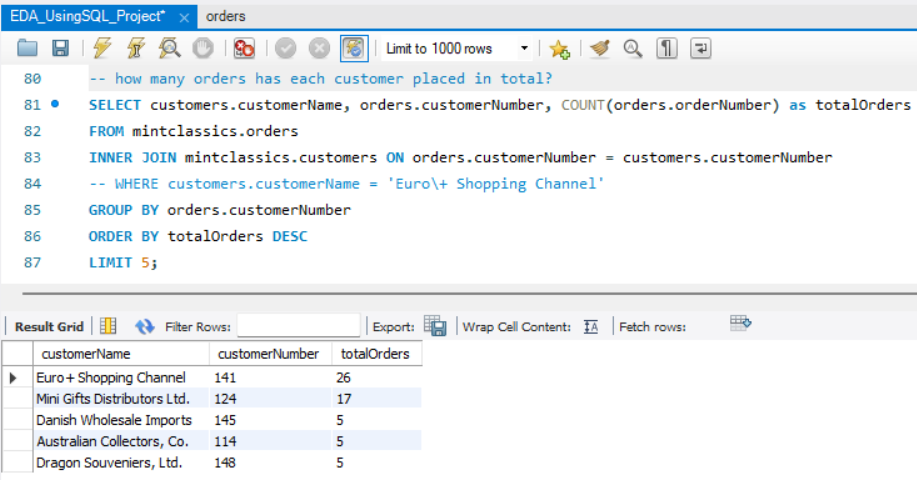Select customerNumber cell 141
This screenshot has height=480, width=917.
point(271,378)
